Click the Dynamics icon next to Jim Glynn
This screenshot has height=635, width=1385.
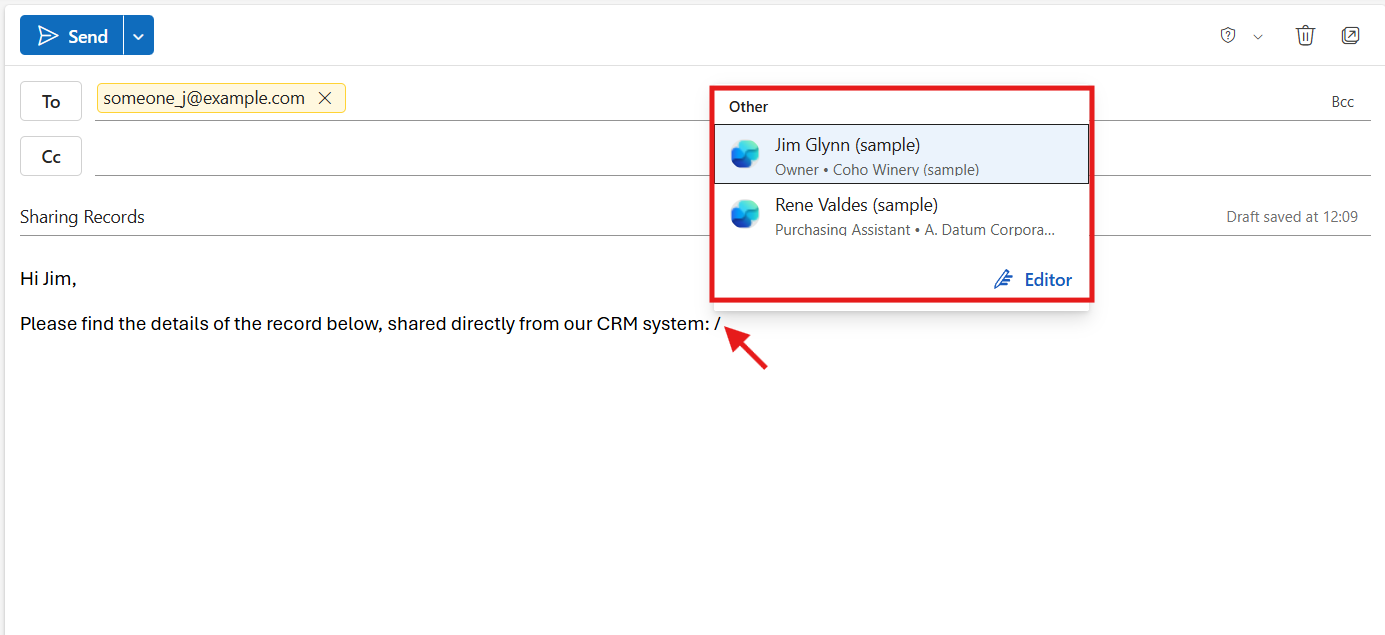[745, 154]
